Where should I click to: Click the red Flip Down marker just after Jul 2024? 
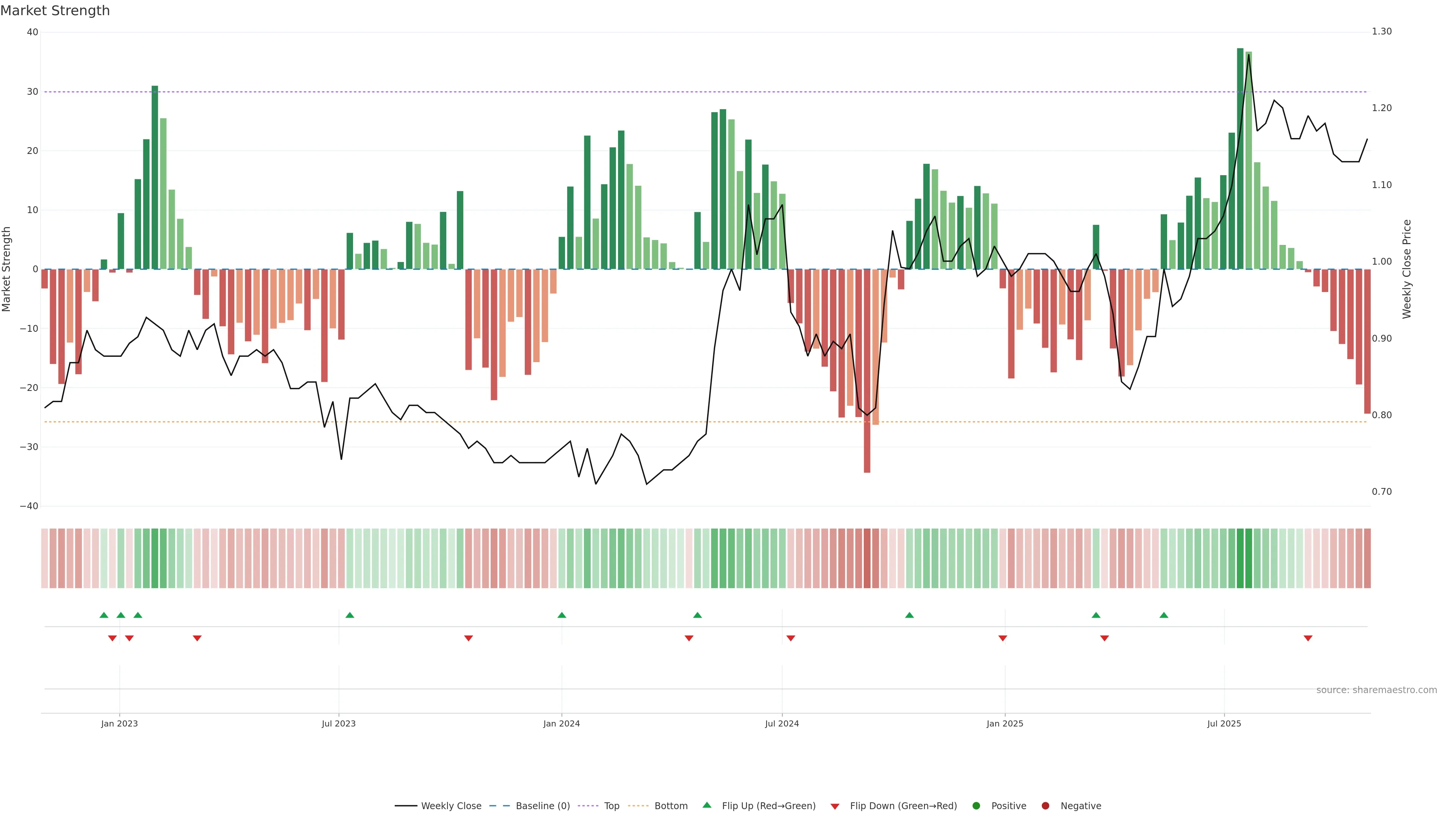[x=791, y=638]
